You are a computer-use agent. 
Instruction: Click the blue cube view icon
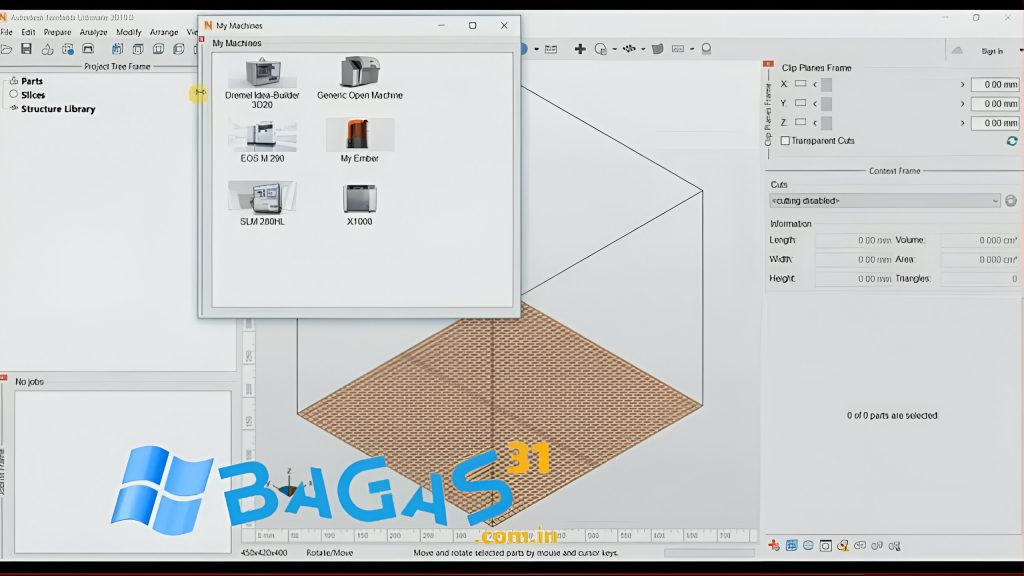coord(118,49)
